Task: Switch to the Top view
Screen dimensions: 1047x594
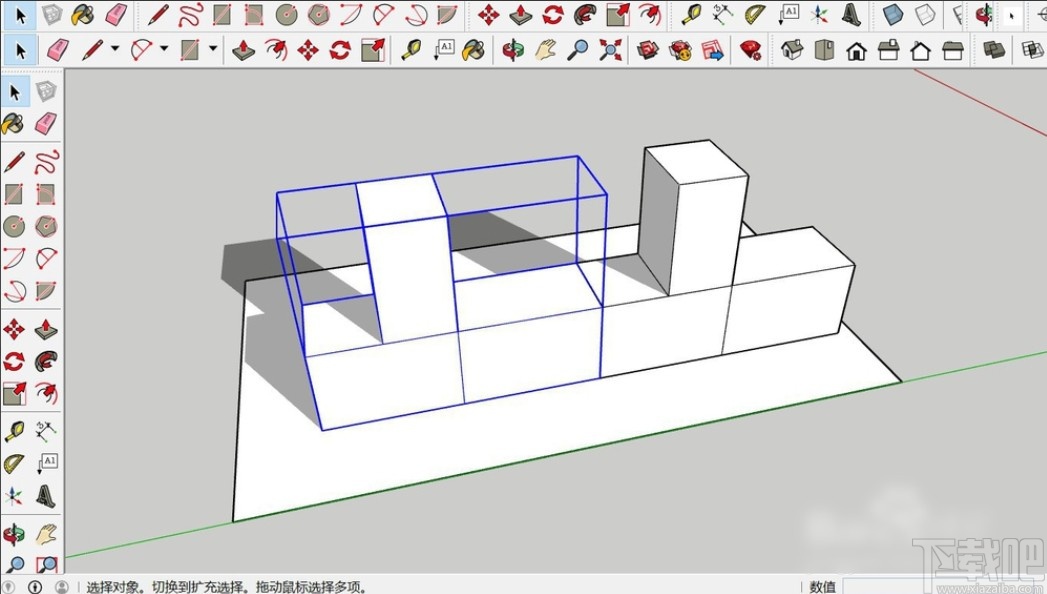Action: [822, 49]
